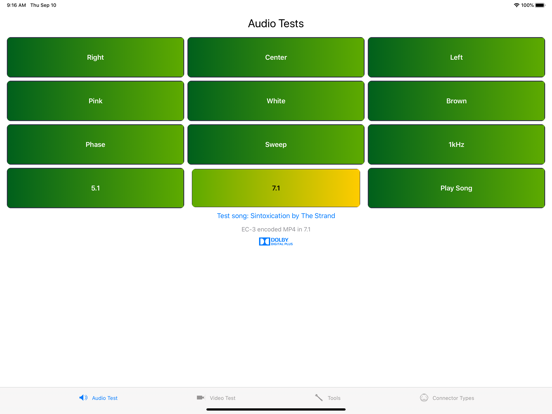This screenshot has height=414, width=552.
Task: Click the Wi-Fi status icon
Action: point(516,5)
